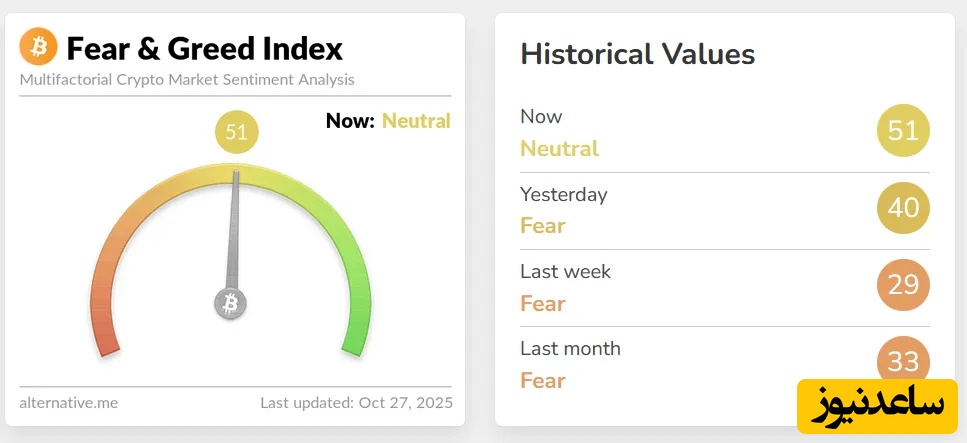Image resolution: width=967 pixels, height=443 pixels.
Task: Click the "Now: Neutral" status label
Action: [x=388, y=121]
